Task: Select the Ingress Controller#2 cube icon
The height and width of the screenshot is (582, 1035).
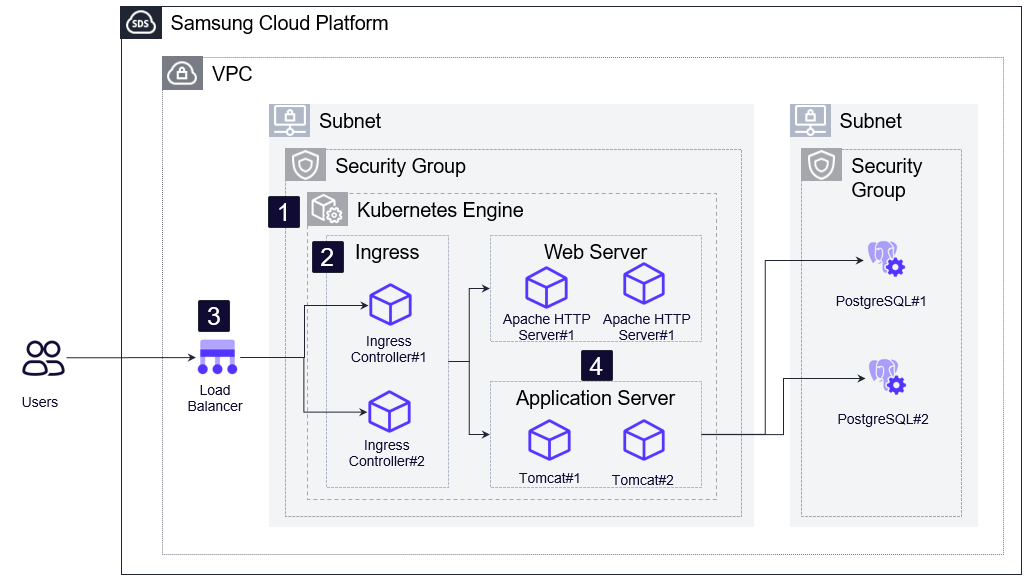Action: [389, 412]
